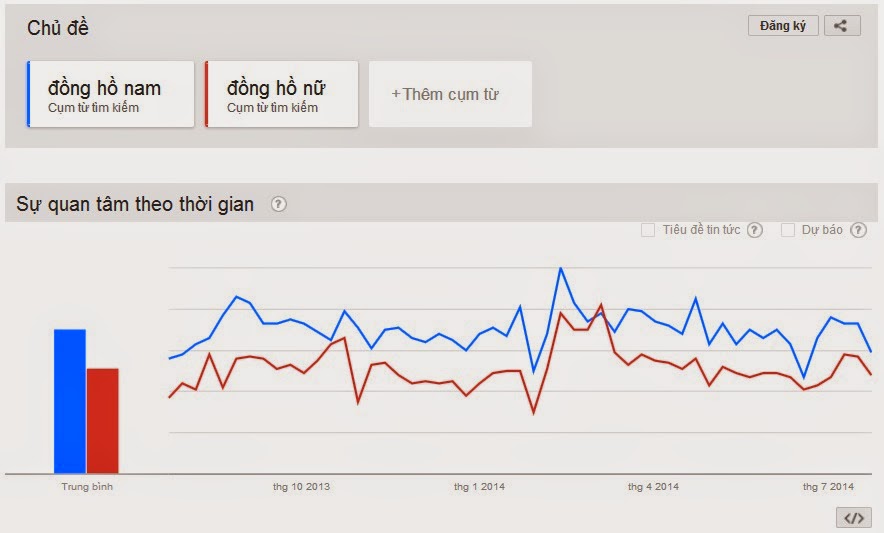The image size is (884, 533).
Task: Enable the Tiêu đề tin tức checkbox
Action: click(x=648, y=230)
